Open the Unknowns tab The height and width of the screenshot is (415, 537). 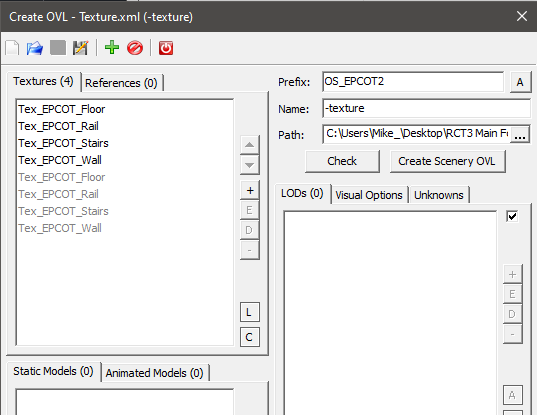(x=439, y=195)
